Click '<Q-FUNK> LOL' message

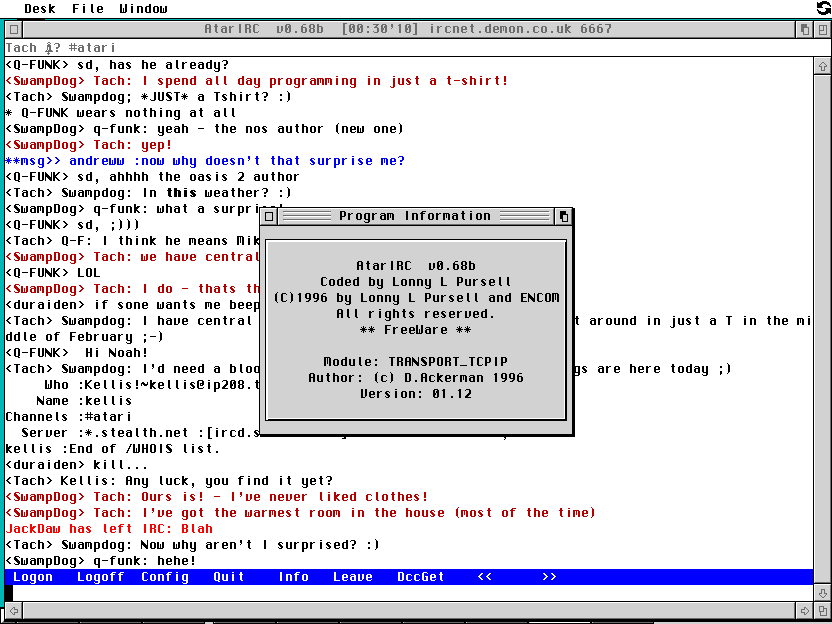(53, 273)
